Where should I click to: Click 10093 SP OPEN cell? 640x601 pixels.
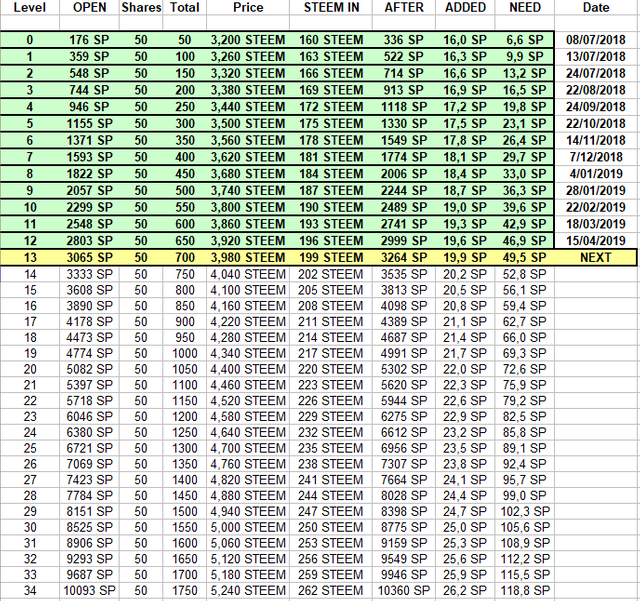click(89, 591)
